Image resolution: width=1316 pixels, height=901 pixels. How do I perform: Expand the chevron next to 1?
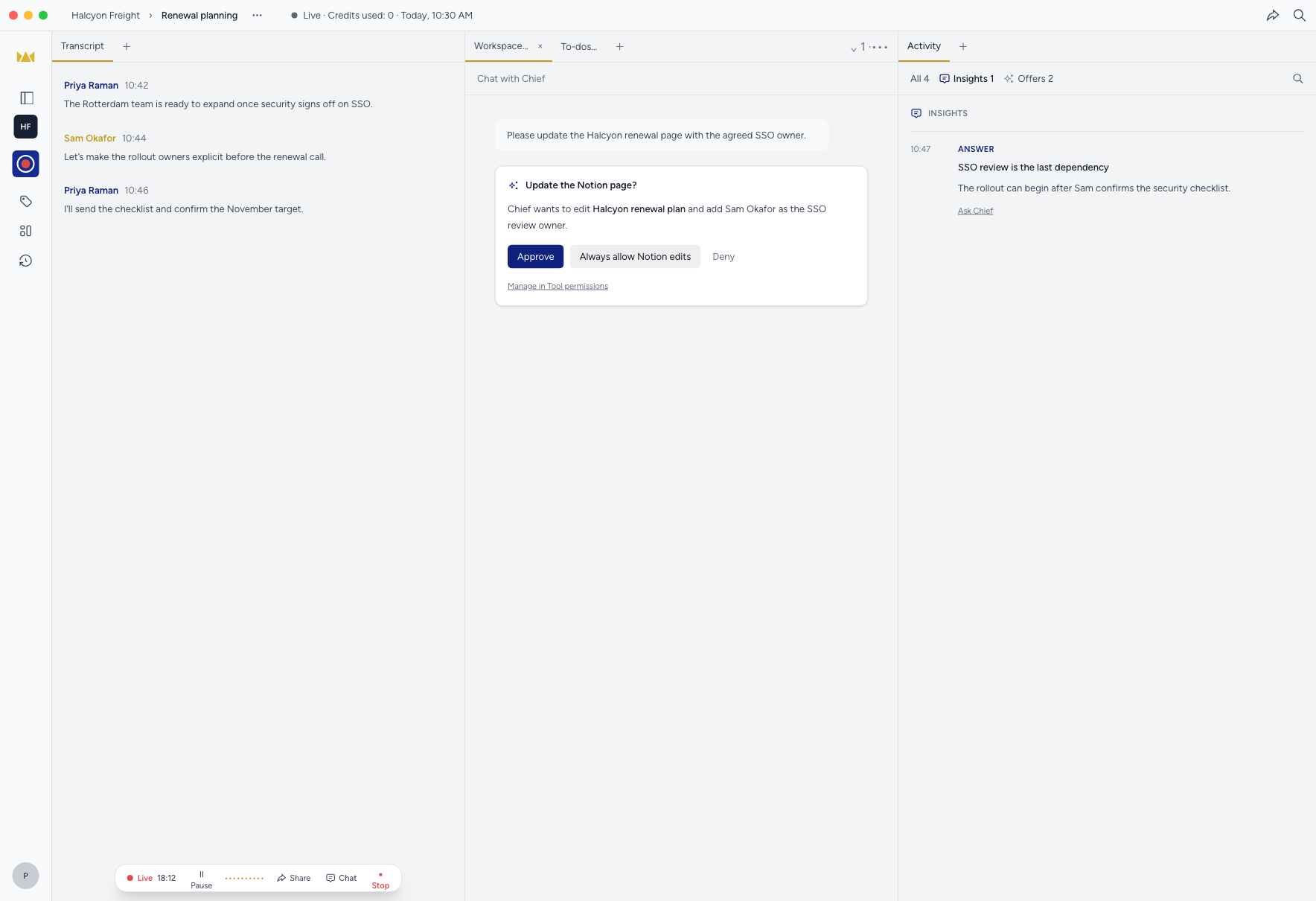click(854, 48)
